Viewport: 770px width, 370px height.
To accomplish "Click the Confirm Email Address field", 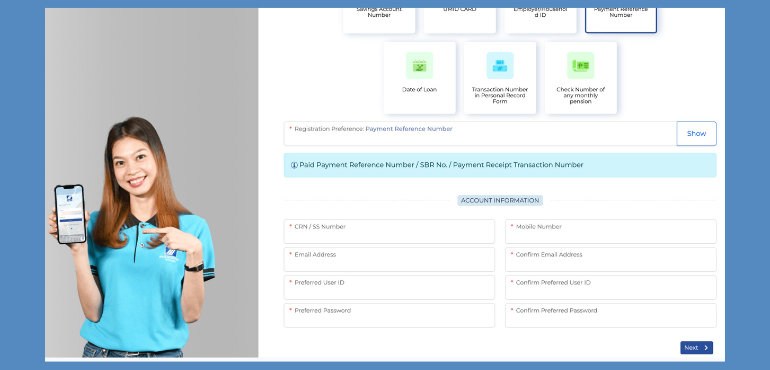I will tap(610, 259).
